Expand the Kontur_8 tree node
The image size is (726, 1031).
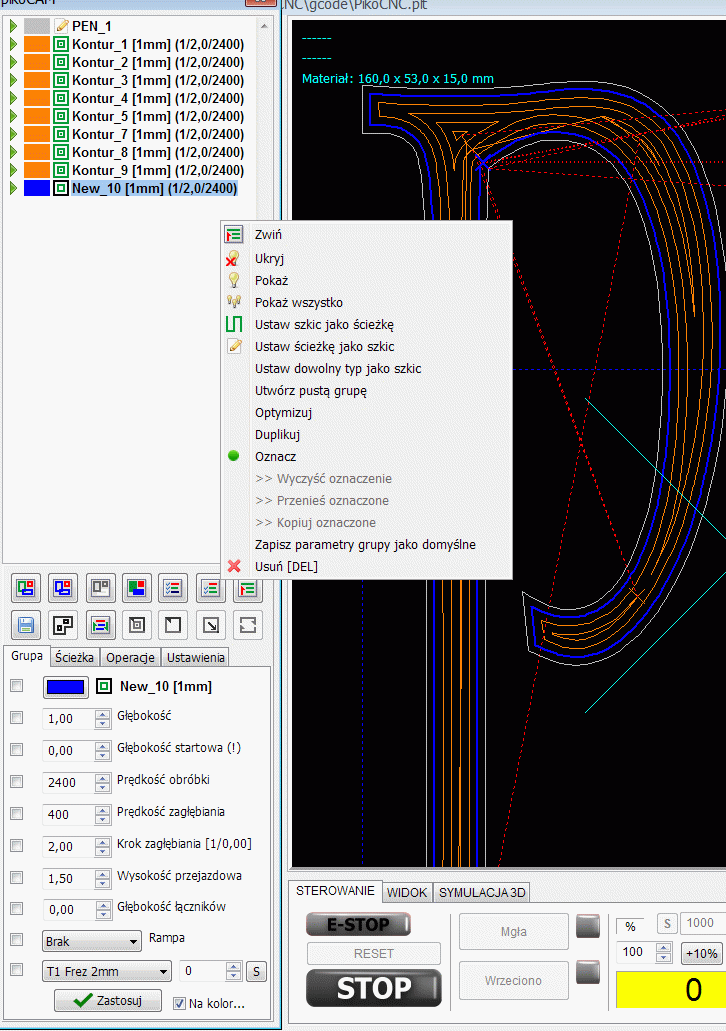[13, 153]
